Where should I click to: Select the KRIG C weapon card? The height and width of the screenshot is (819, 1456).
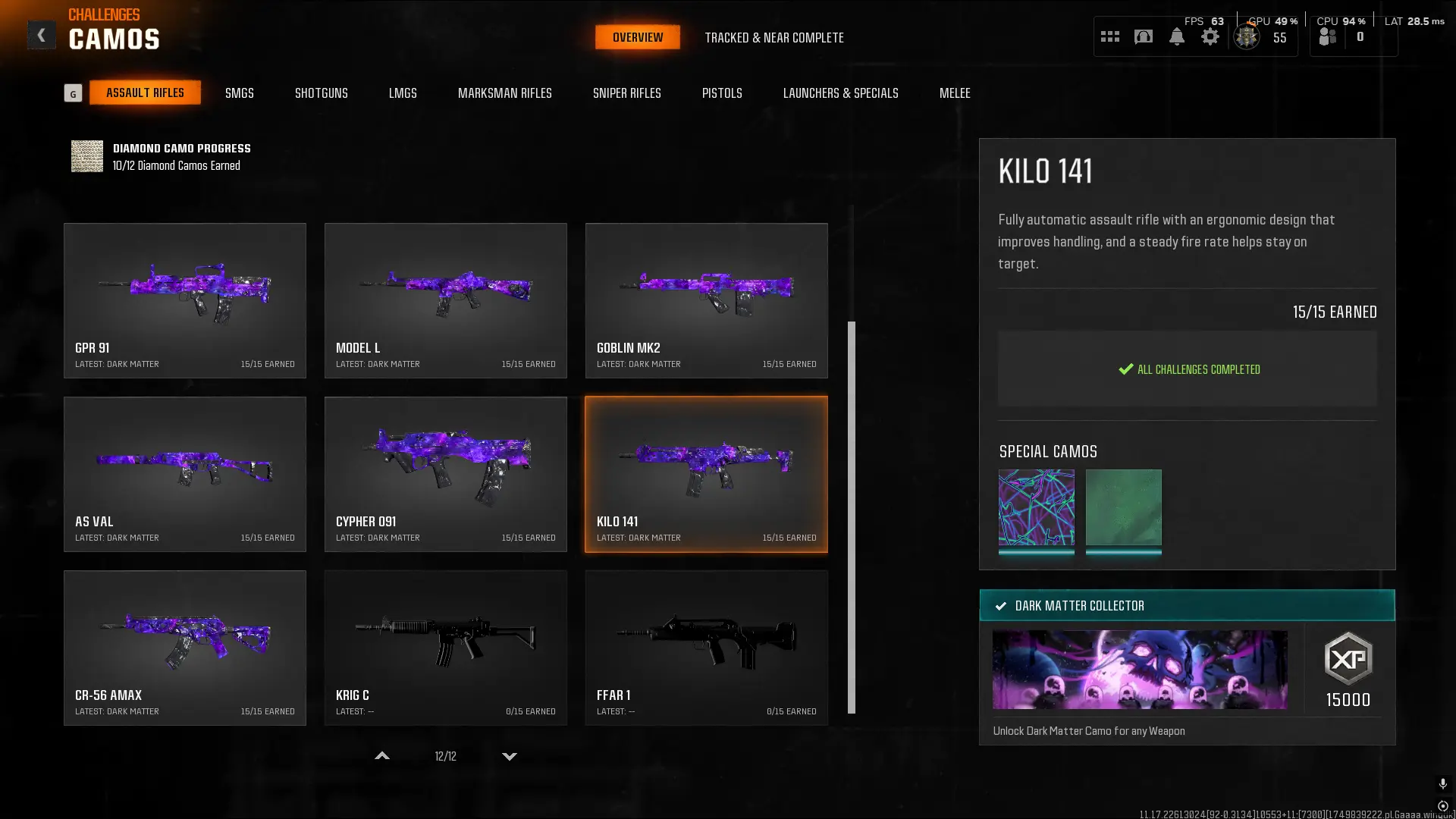[x=446, y=648]
